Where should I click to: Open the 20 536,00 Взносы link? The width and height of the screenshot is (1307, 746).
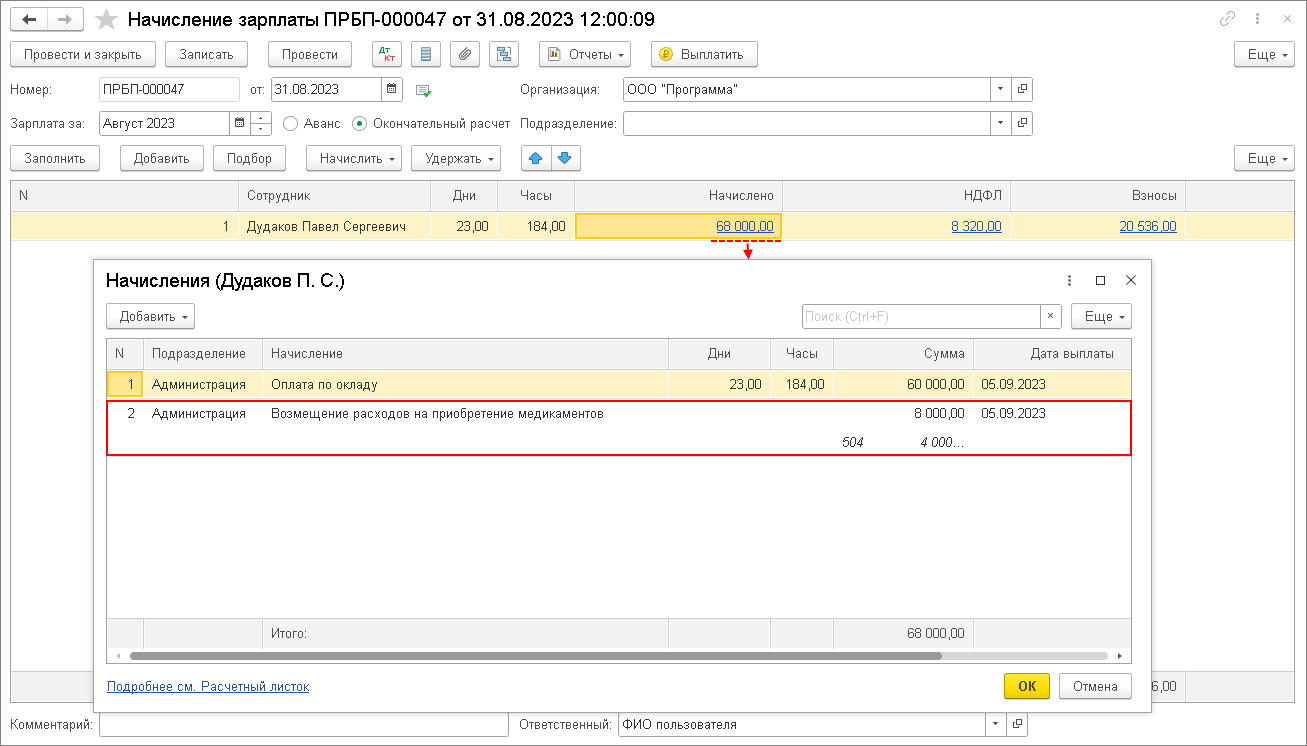(1148, 227)
